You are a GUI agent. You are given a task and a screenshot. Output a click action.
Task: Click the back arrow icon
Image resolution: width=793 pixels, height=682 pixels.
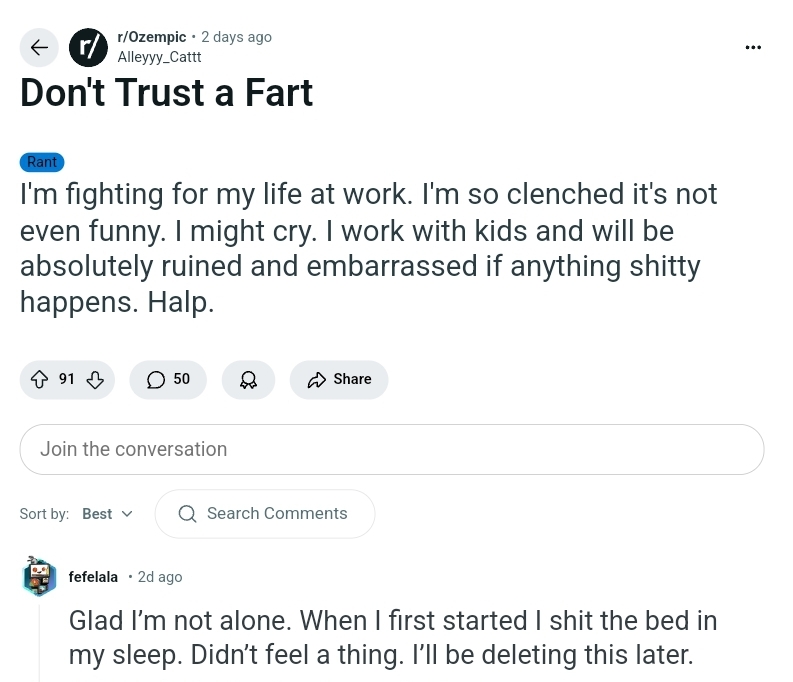(x=39, y=47)
